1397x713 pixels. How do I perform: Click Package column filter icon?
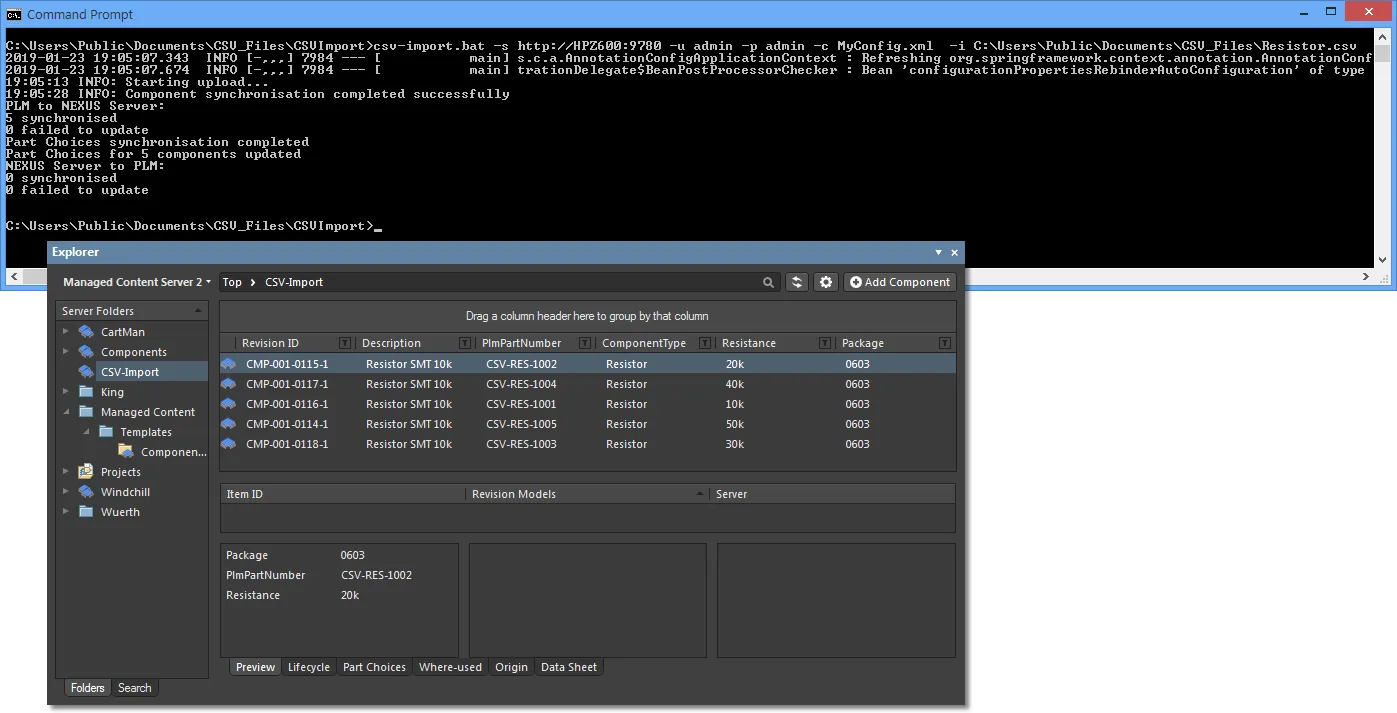pyautogui.click(x=945, y=343)
